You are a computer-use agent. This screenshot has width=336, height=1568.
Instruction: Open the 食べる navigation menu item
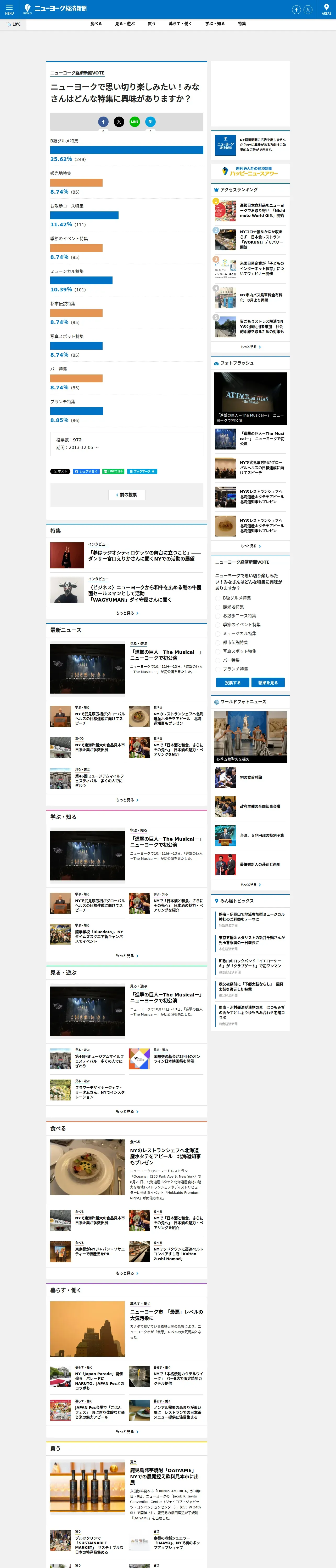coord(96,24)
